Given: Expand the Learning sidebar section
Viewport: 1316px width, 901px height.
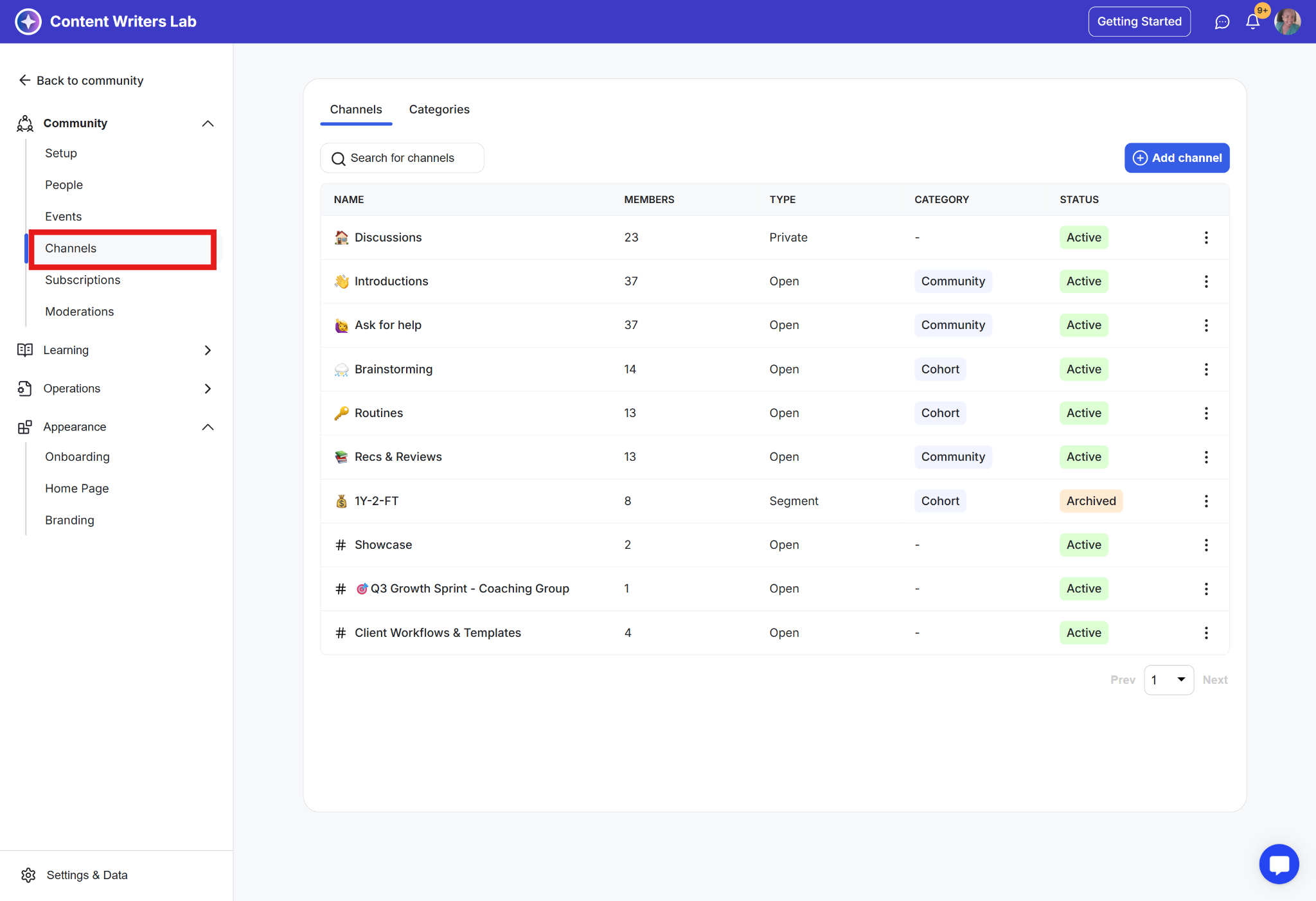Looking at the screenshot, I should click(208, 350).
